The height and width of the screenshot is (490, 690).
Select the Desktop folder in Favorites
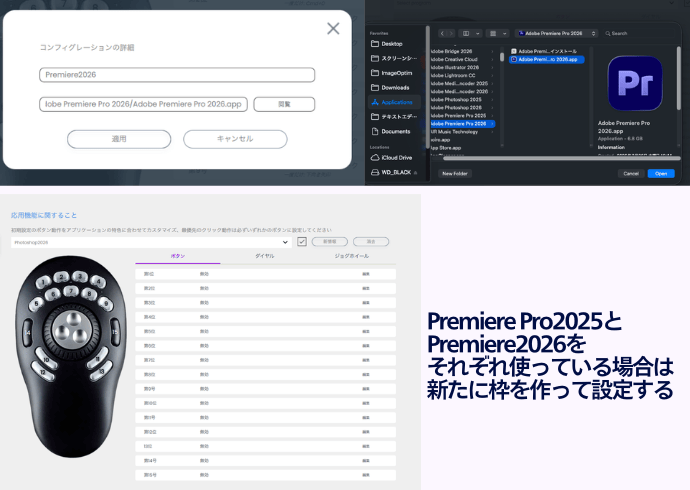(x=392, y=43)
